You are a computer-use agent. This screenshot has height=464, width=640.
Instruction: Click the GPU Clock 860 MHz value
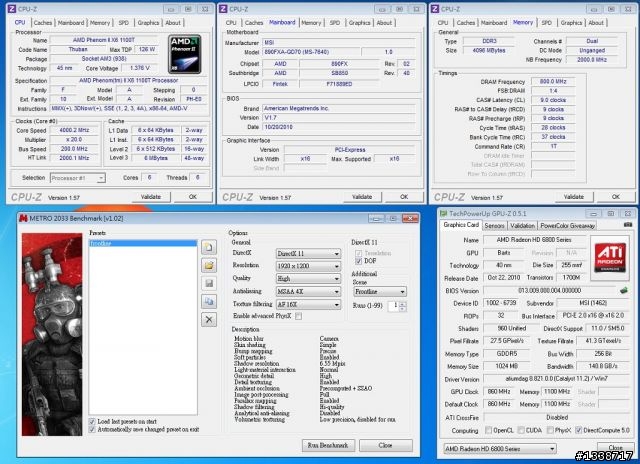point(499,392)
